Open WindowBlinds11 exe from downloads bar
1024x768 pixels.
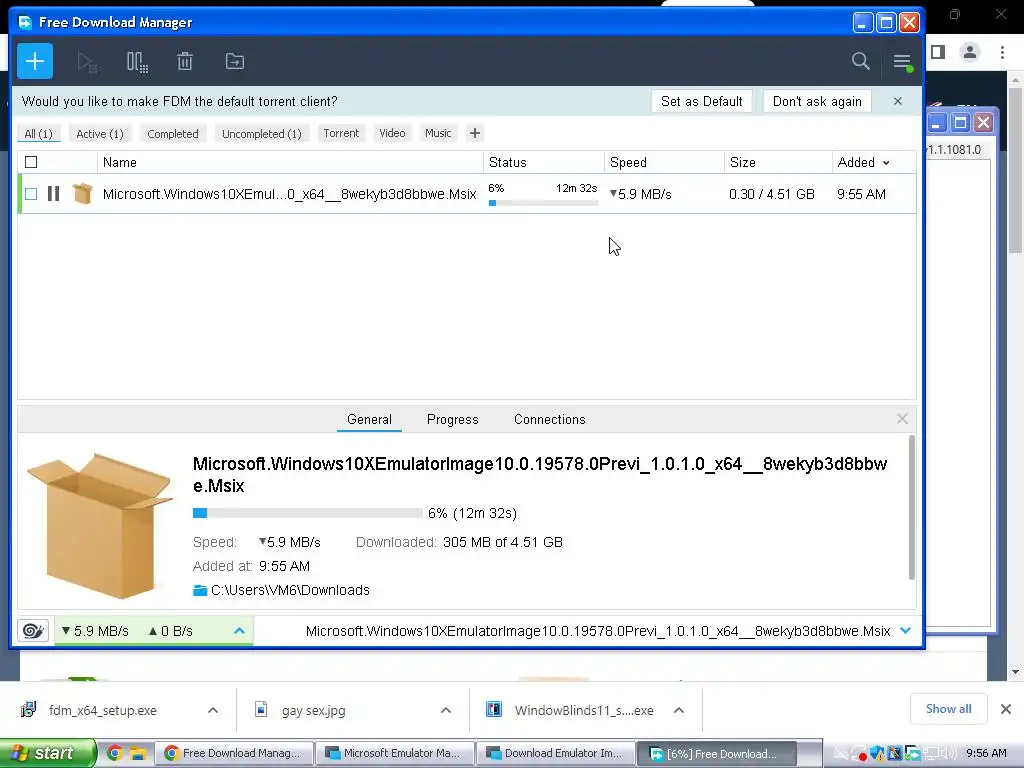584,711
